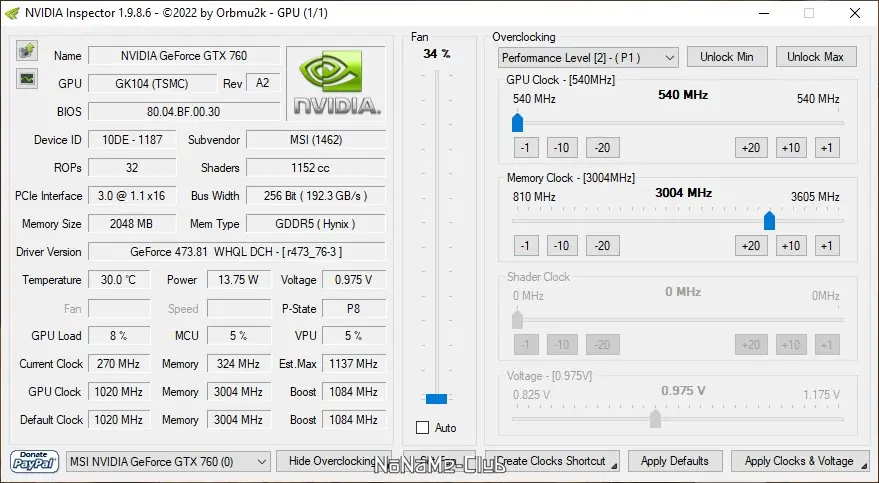Decrease GPU Clock by 20 MHz

click(x=603, y=148)
